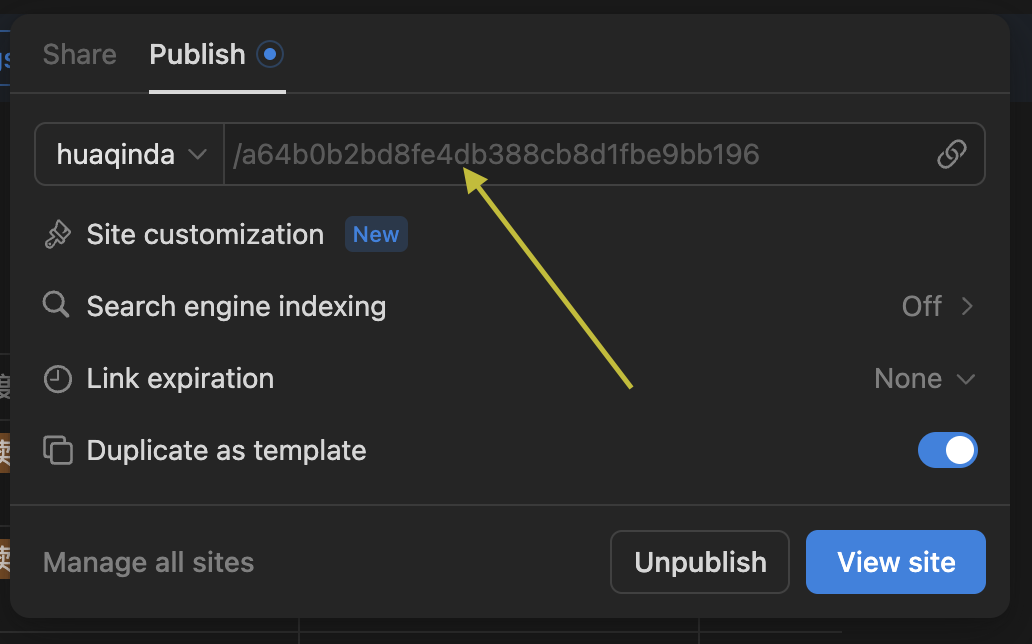Click the Search engine indexing magnifier icon

57,305
